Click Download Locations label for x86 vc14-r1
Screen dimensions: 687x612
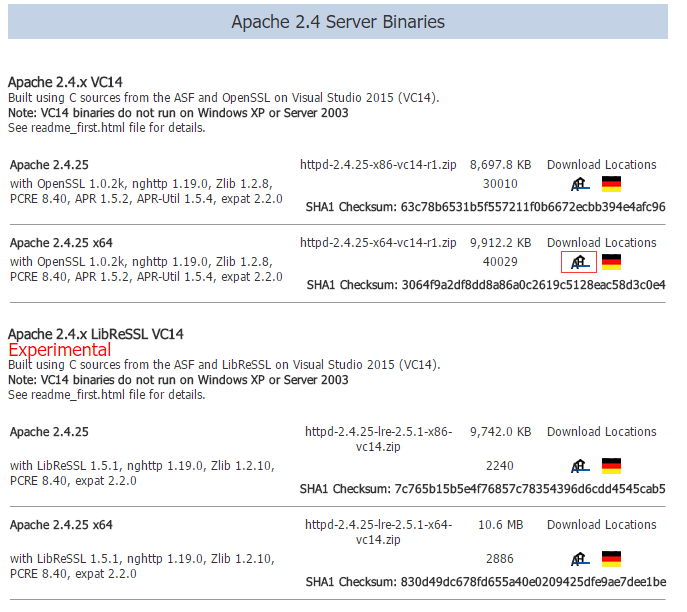tap(602, 165)
